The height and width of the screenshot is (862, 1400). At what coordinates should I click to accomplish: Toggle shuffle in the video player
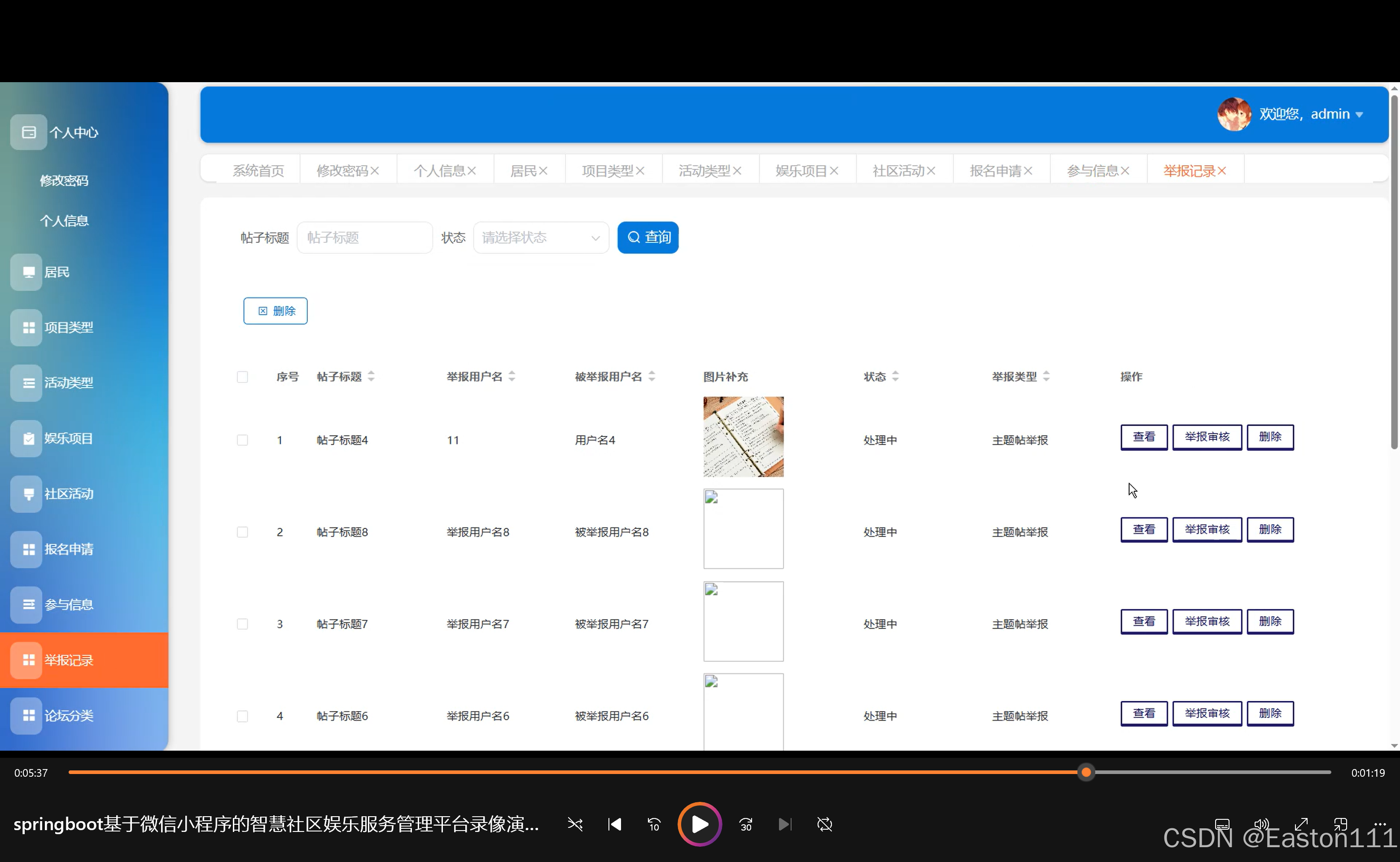575,824
